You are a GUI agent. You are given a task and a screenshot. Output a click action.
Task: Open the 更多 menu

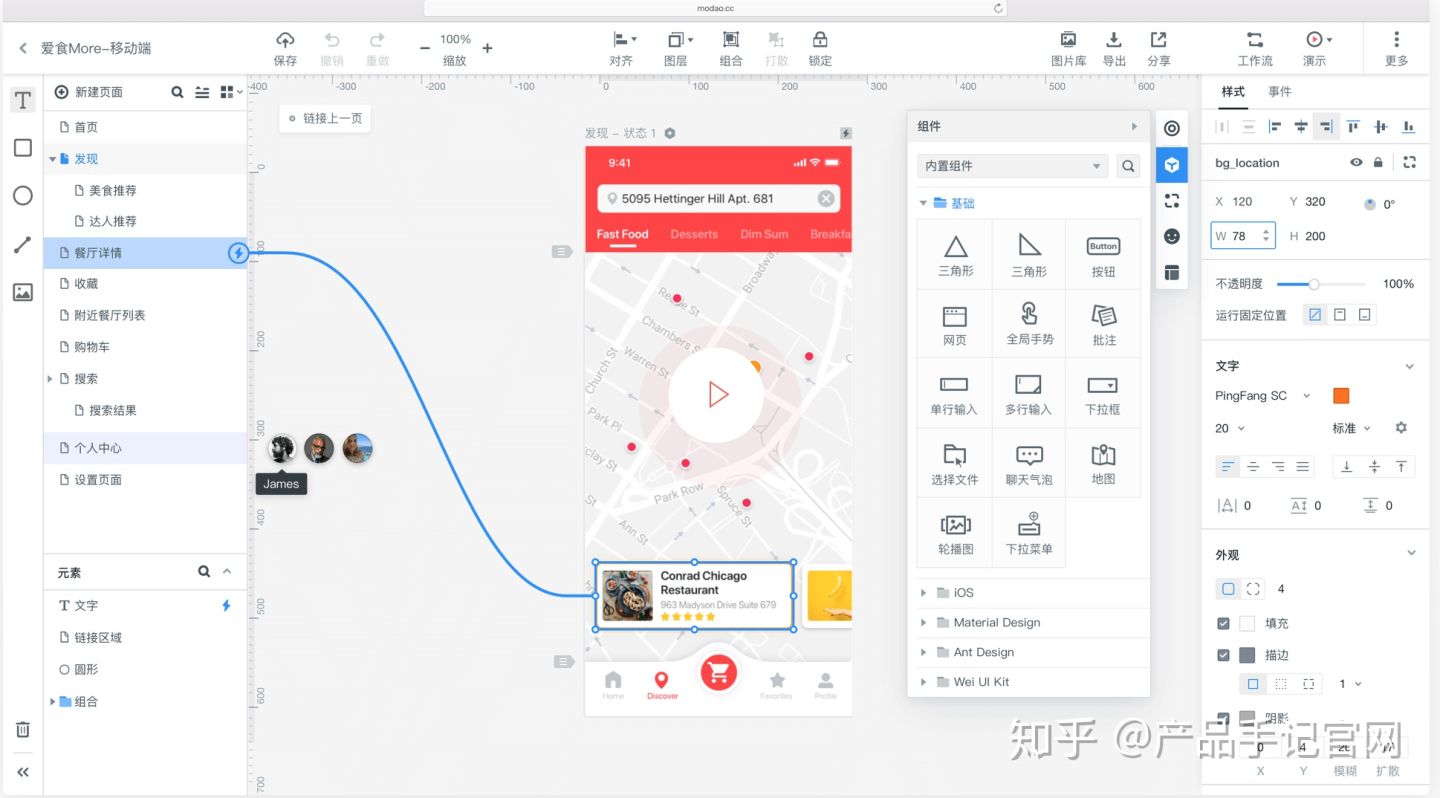[1396, 47]
